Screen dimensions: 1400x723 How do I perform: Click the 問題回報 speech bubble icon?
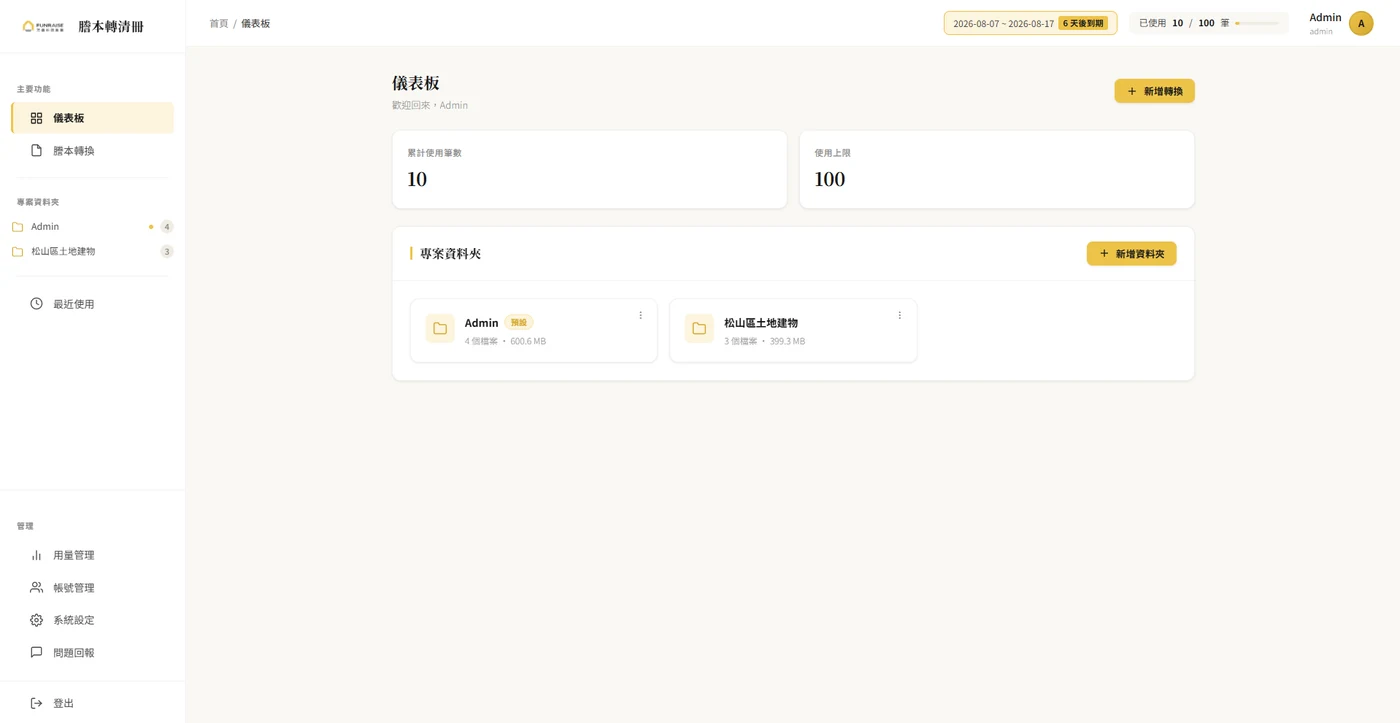tap(36, 653)
